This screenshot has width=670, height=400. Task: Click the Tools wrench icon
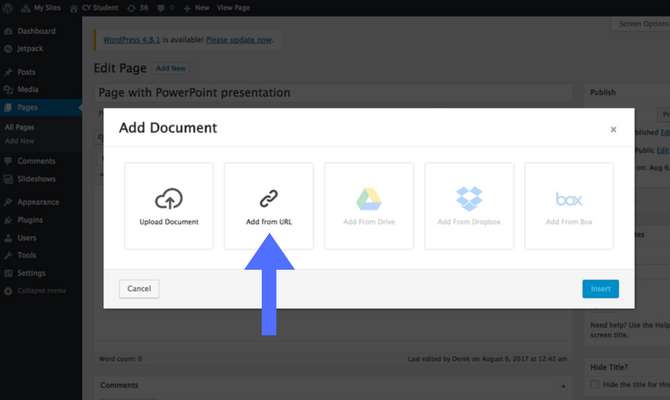[x=8, y=256]
